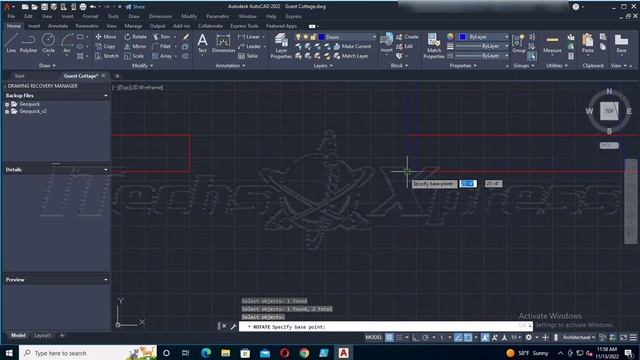Viewport: 640px width, 360px height.
Task: Click the Trim tool
Action: coord(162,37)
